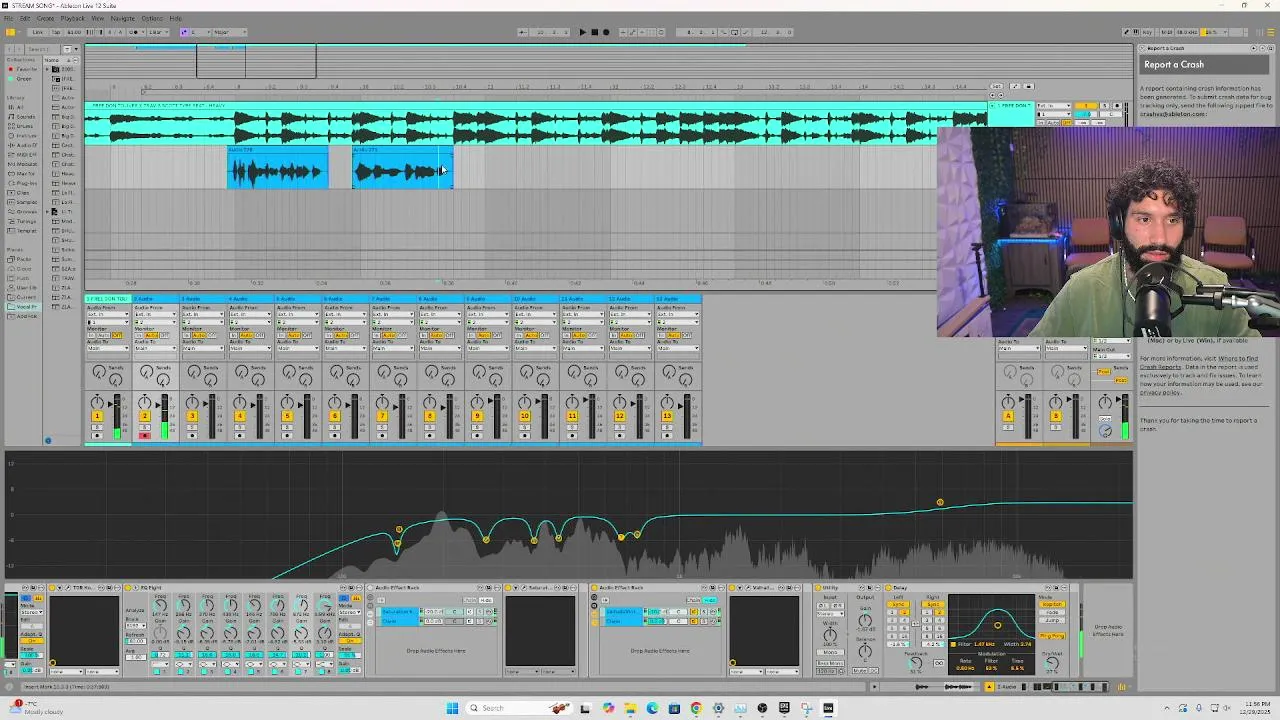The height and width of the screenshot is (720, 1280).
Task: Click the Link button in control bar
Action: tap(37, 32)
